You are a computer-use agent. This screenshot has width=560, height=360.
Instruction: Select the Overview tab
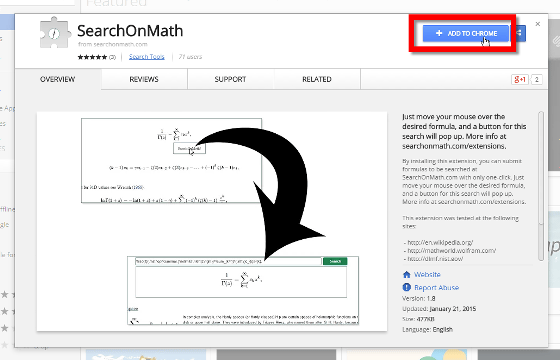[58, 79]
